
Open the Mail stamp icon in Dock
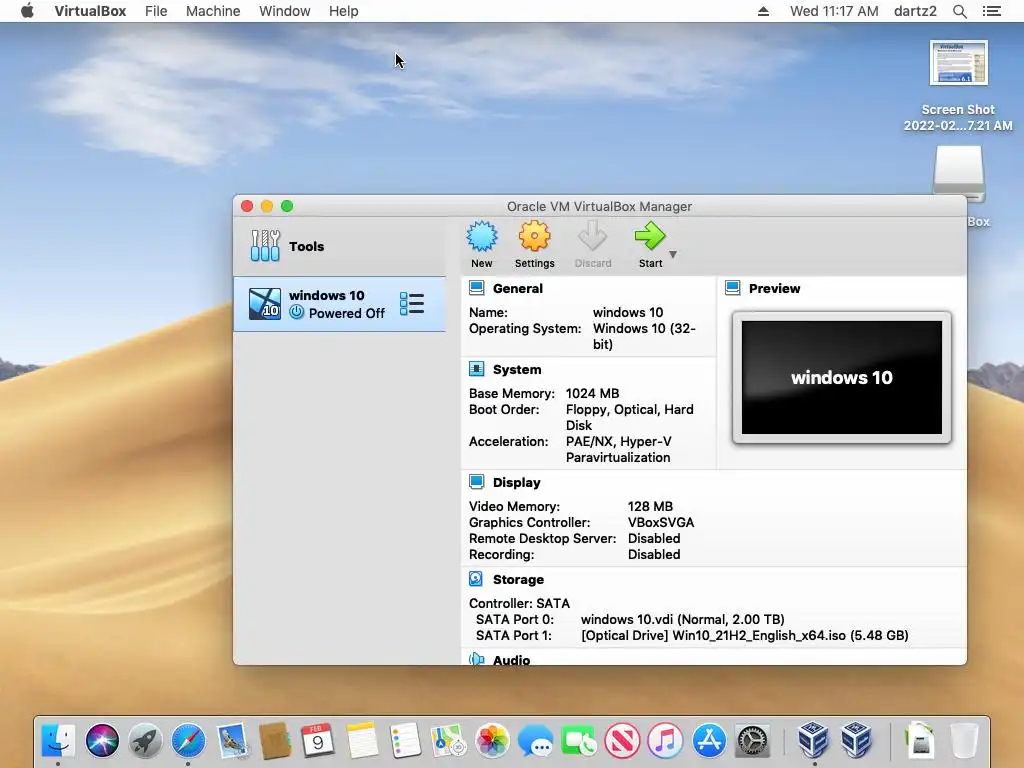click(232, 741)
